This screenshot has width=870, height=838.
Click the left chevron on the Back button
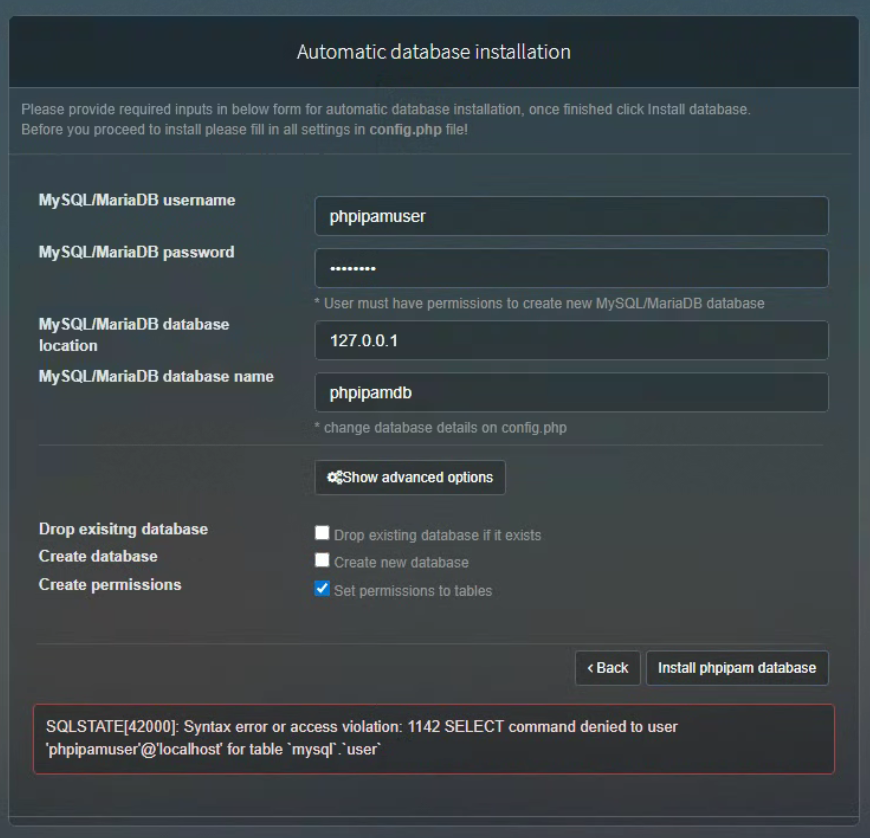(590, 668)
